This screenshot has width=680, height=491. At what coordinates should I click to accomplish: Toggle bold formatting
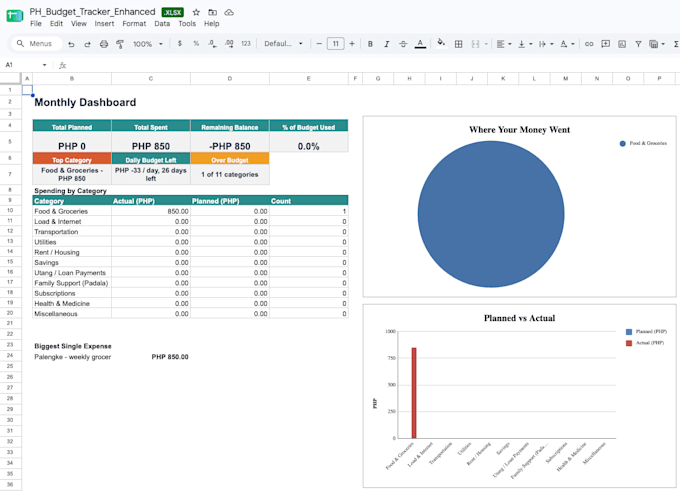[x=370, y=44]
